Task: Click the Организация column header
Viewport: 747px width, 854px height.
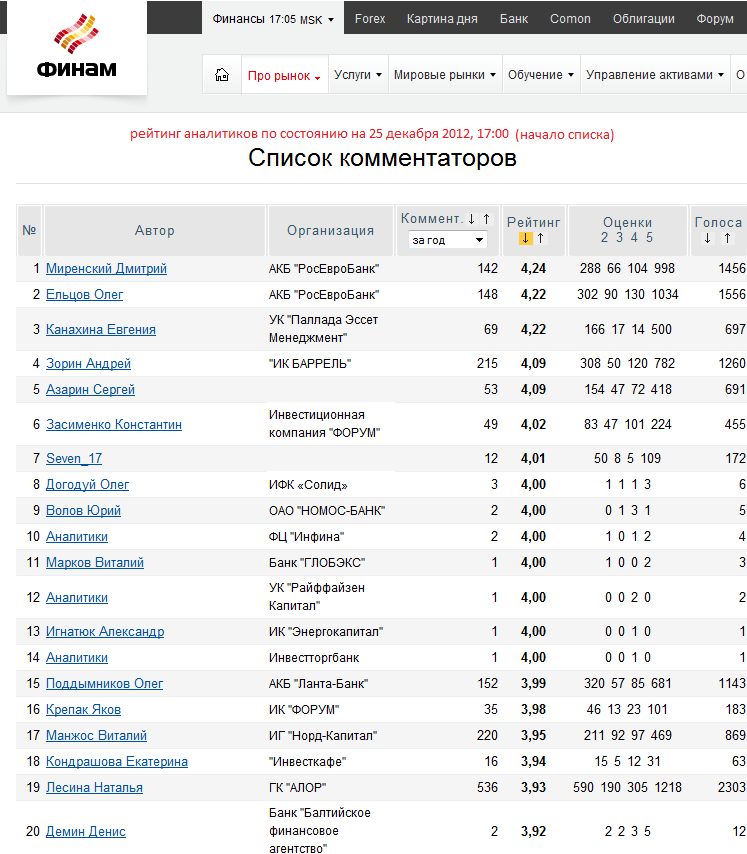Action: click(x=330, y=230)
